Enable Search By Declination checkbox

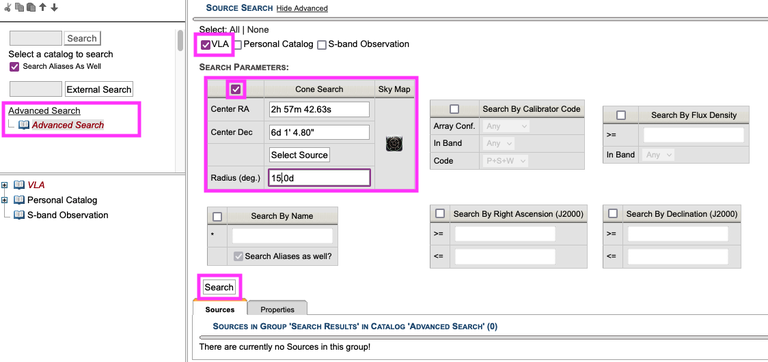(613, 214)
